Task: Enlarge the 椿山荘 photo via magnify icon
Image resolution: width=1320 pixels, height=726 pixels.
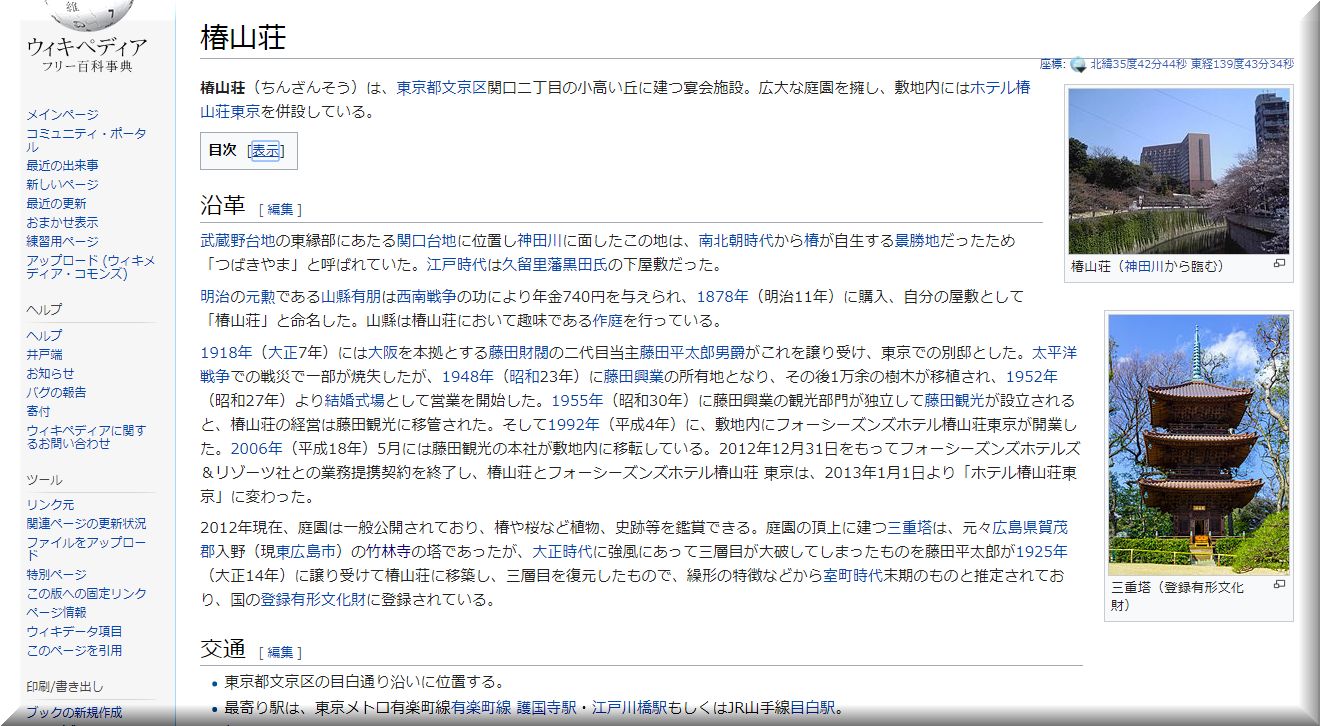Action: click(x=1279, y=264)
